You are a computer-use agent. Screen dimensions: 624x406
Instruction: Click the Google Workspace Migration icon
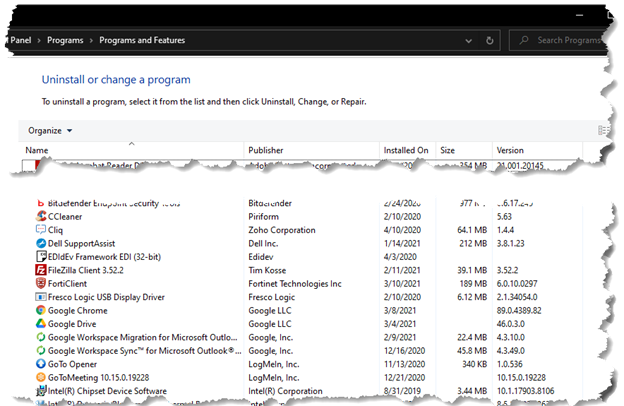(41, 337)
